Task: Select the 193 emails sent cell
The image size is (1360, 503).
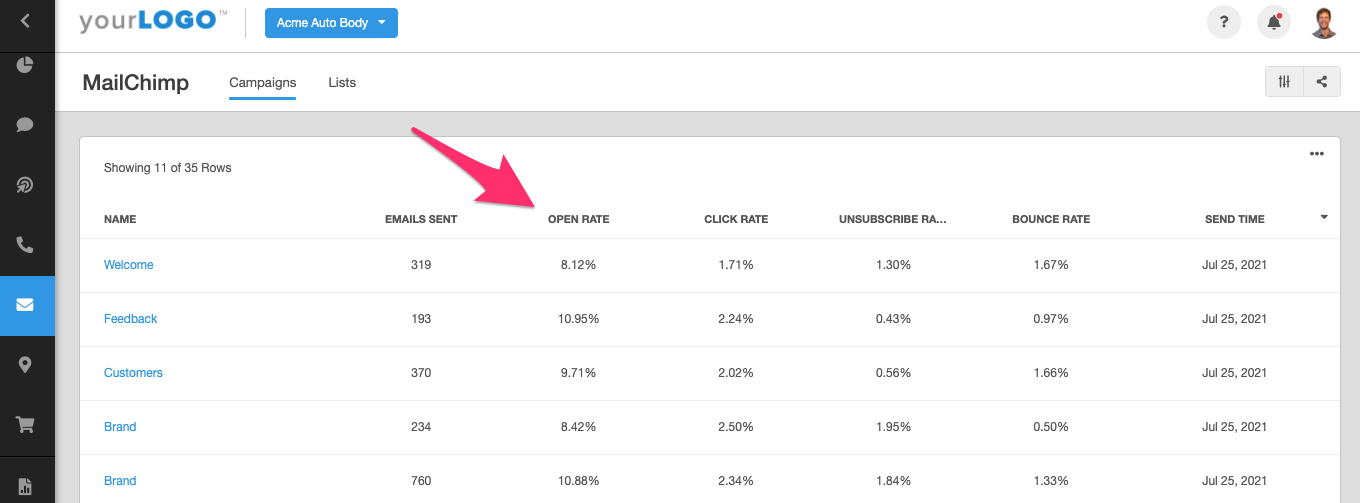Action: coord(421,319)
